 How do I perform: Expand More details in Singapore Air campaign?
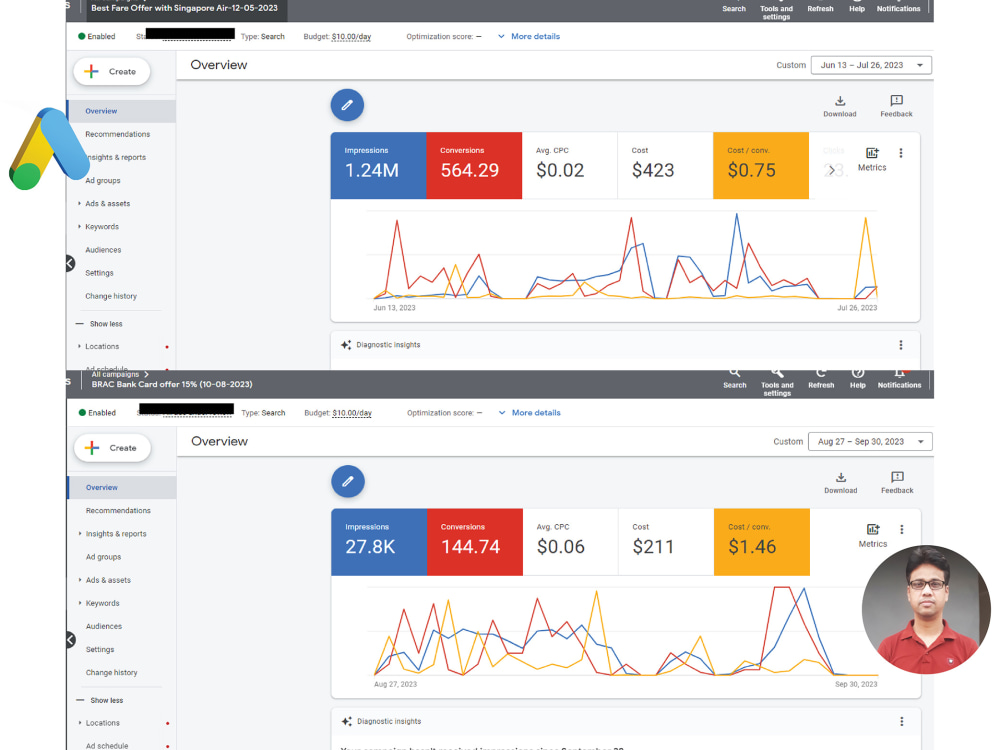pos(529,36)
